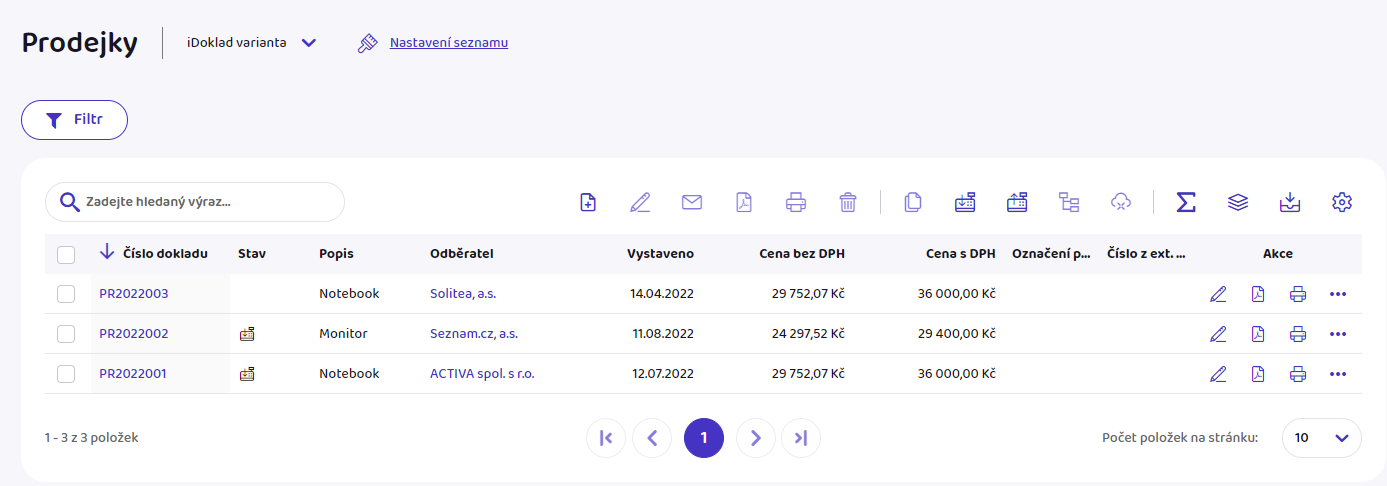Go to first page of results
The width and height of the screenshot is (1387, 486).
606,438
